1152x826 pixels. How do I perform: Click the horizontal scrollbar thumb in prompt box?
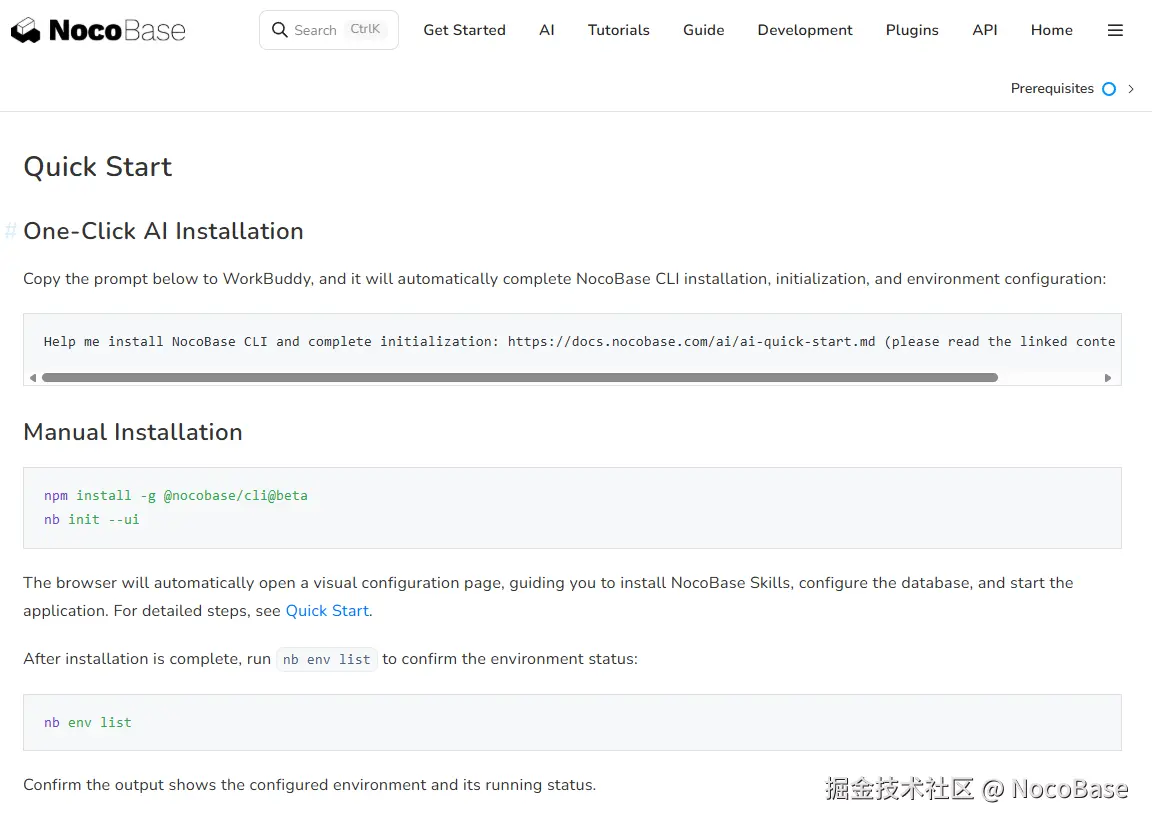click(519, 378)
